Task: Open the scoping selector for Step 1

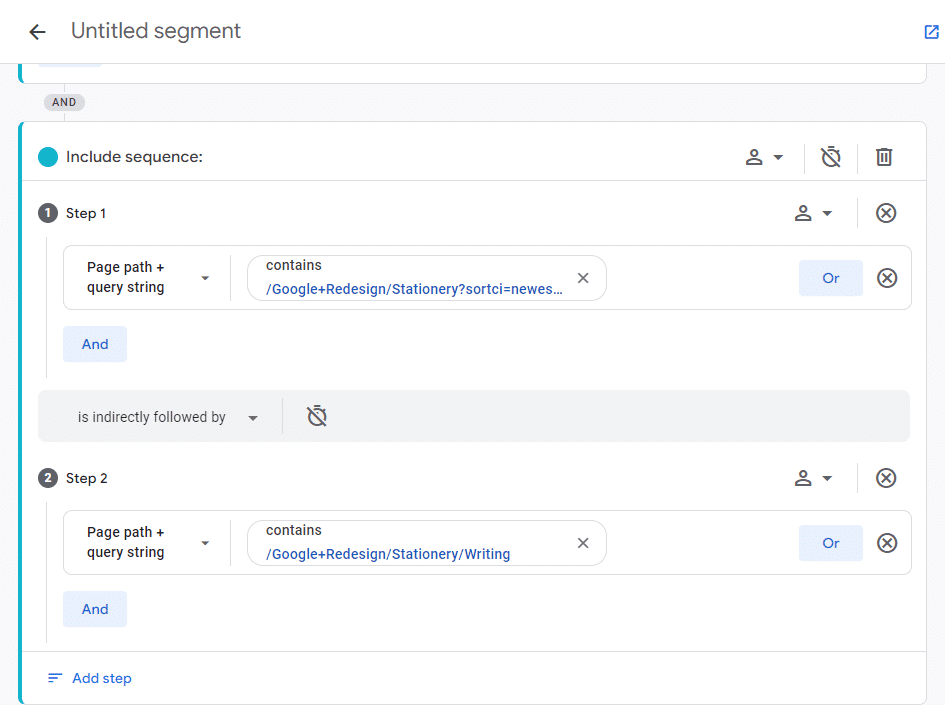Action: (x=815, y=213)
